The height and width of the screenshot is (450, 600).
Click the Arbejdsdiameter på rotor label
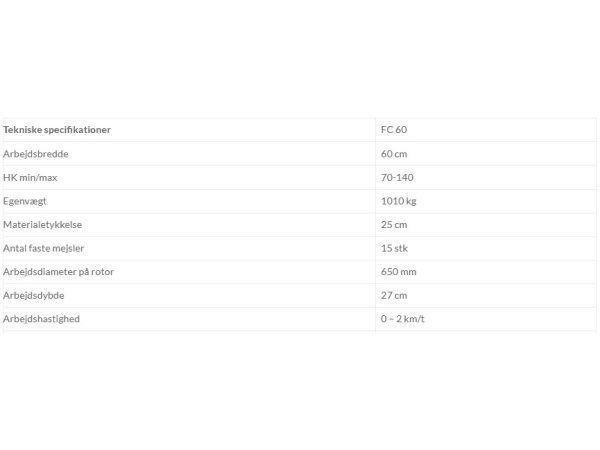[59, 272]
